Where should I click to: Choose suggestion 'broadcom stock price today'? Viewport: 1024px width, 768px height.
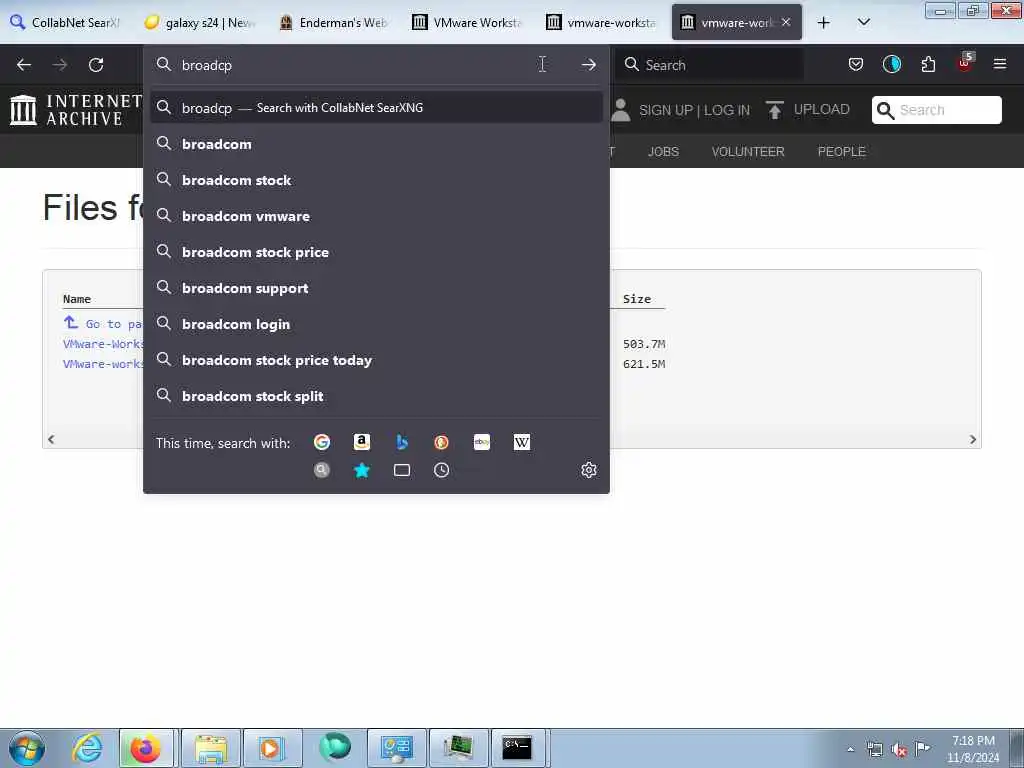376,360
